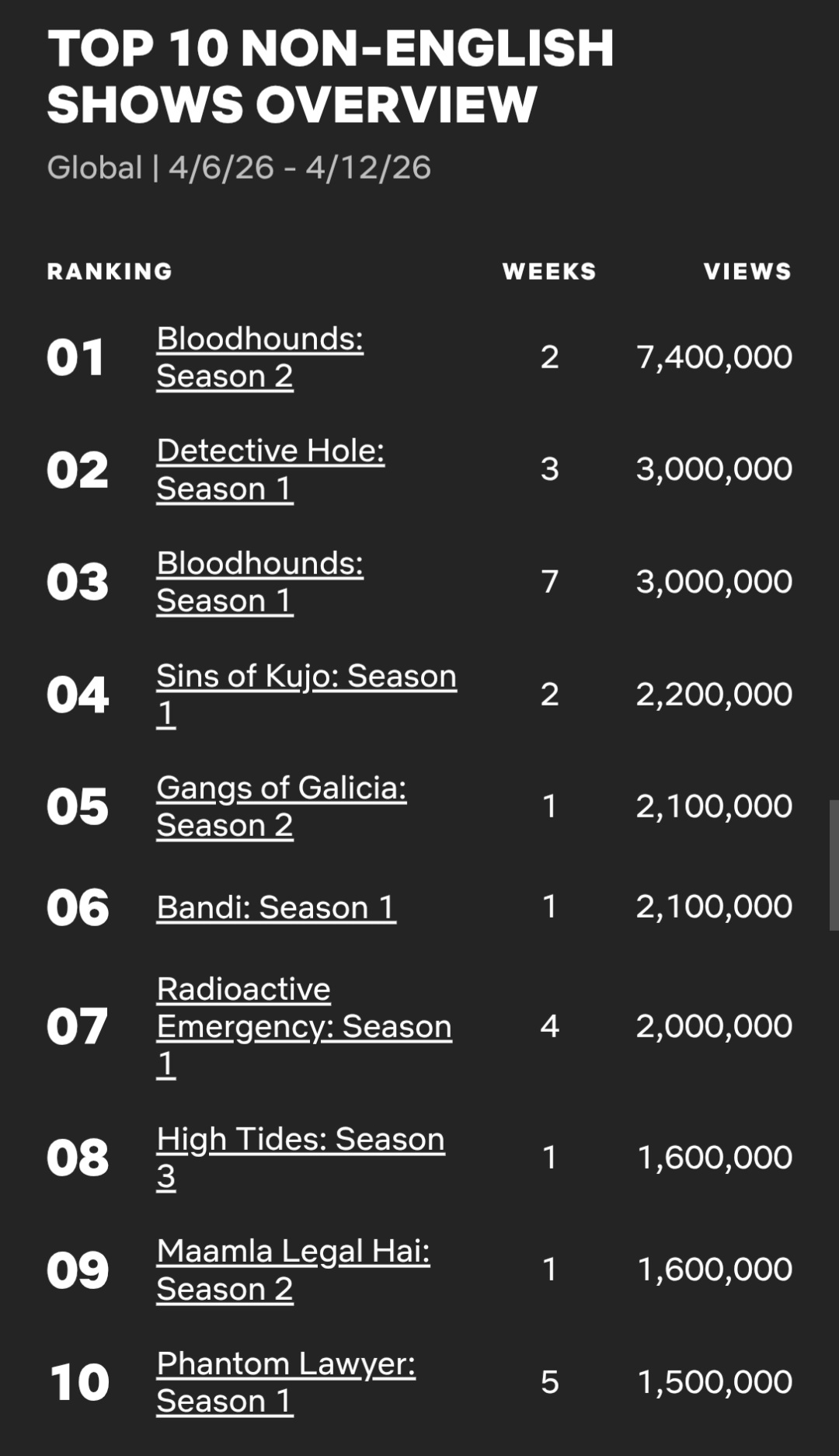The height and width of the screenshot is (1456, 839).
Task: Click the page scrollbar thumb
Action: click(834, 865)
